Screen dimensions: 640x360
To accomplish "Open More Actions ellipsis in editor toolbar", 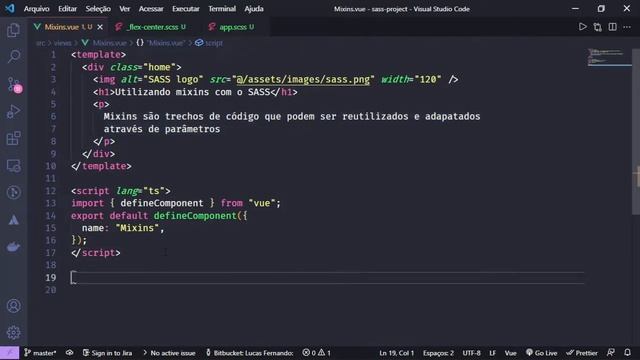I will (x=627, y=27).
